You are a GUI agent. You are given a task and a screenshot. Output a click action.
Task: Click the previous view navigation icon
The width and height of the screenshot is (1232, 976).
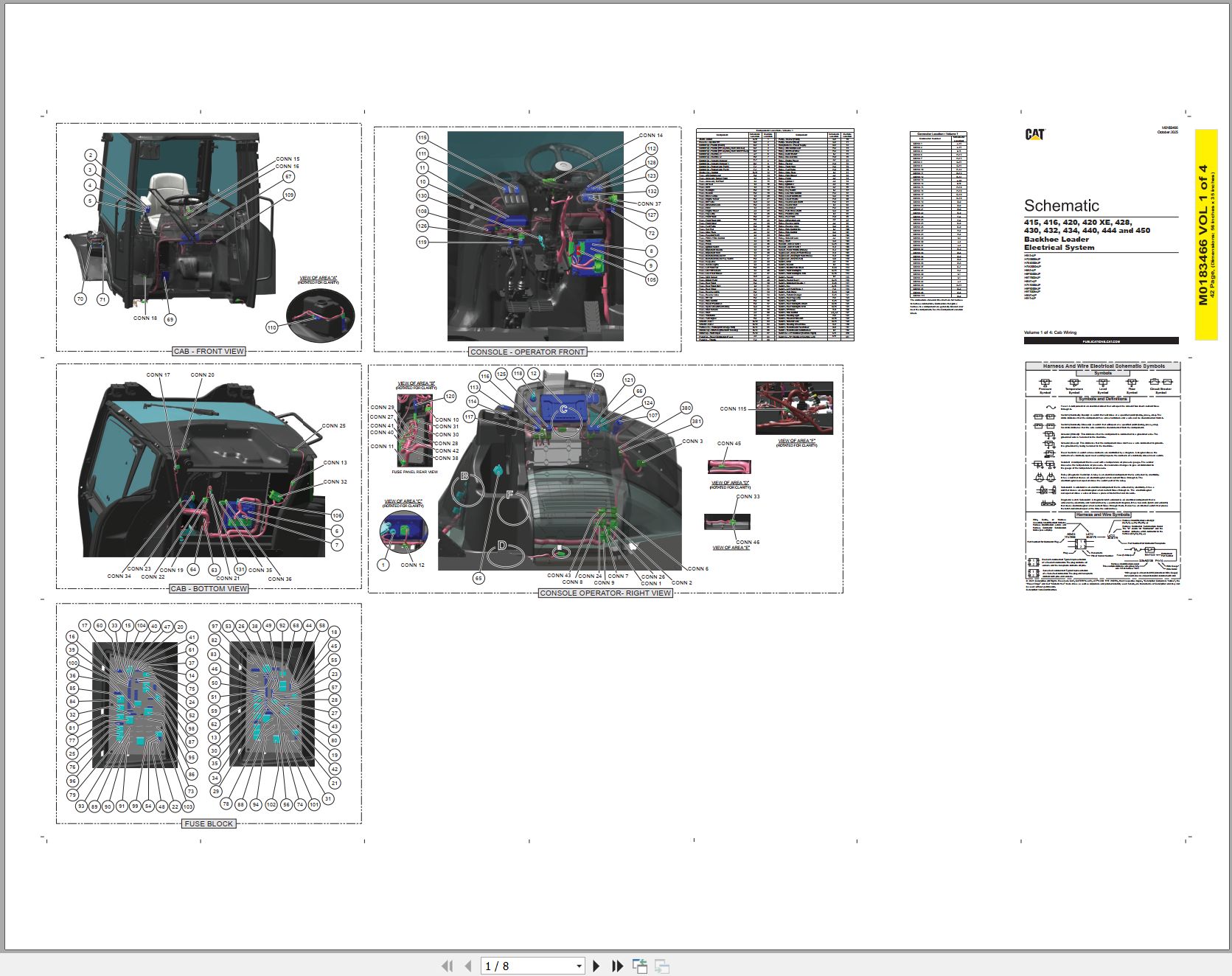[640, 966]
